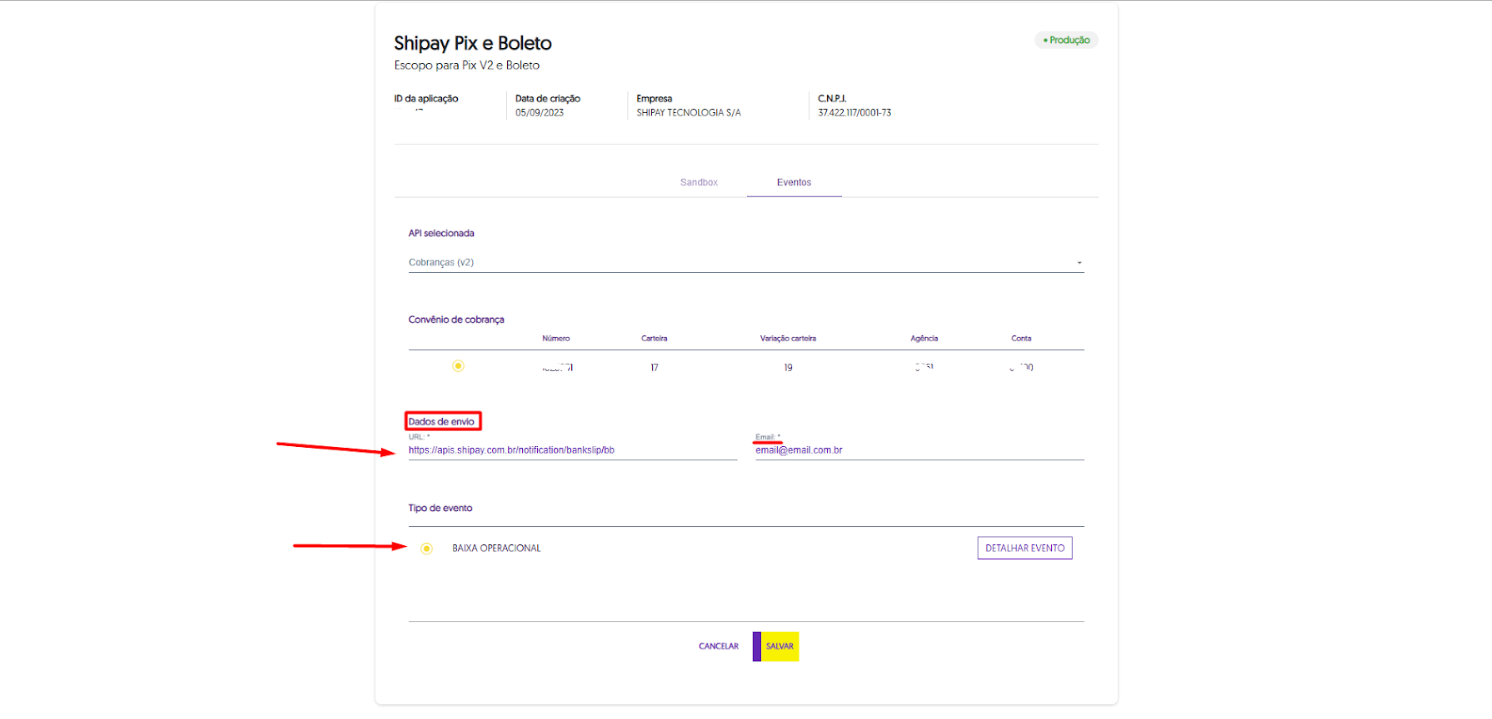Select the BAIXA OPERACIONAL radio button
This screenshot has width=1492, height=719.
point(427,548)
